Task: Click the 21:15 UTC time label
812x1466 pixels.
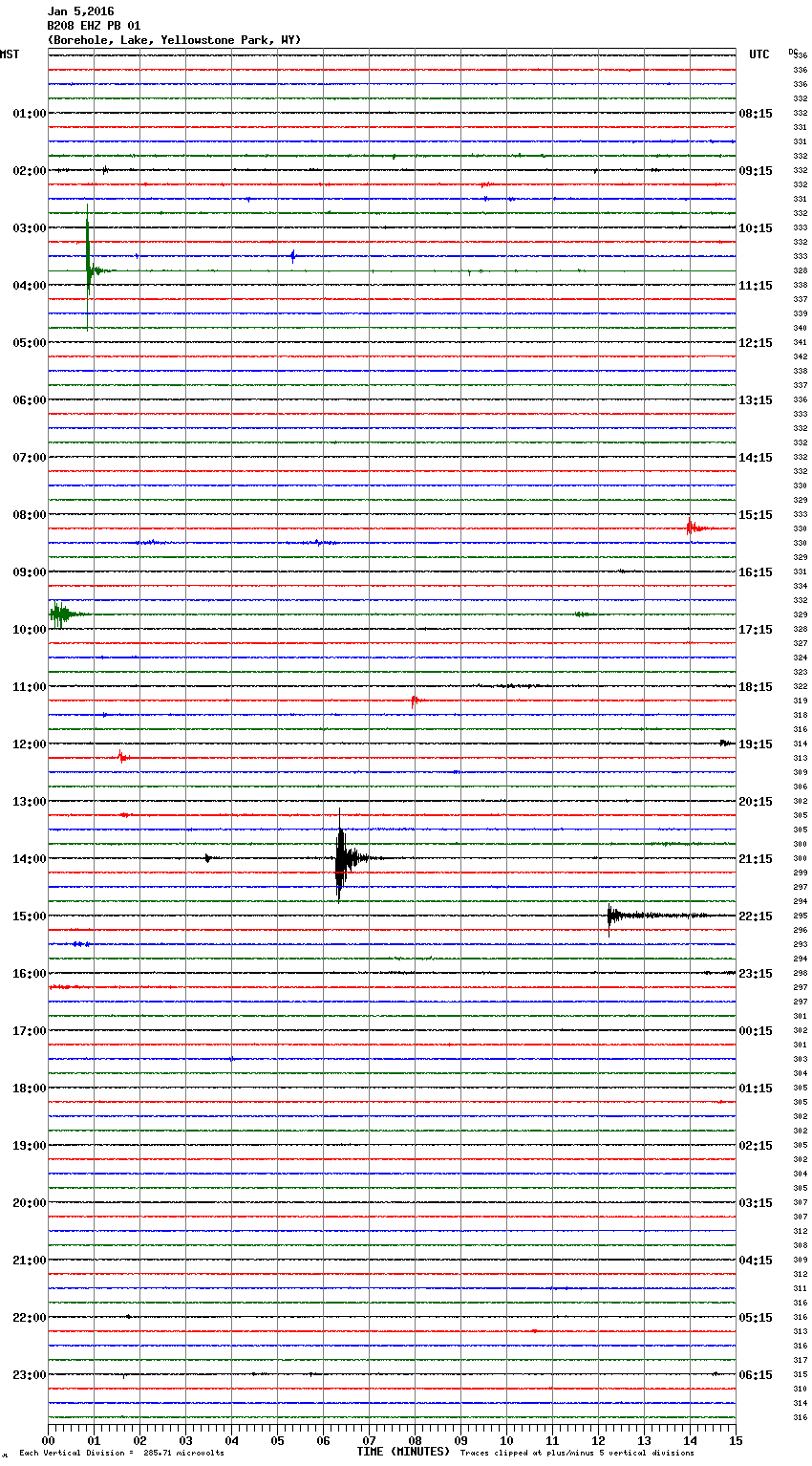Action: point(756,859)
